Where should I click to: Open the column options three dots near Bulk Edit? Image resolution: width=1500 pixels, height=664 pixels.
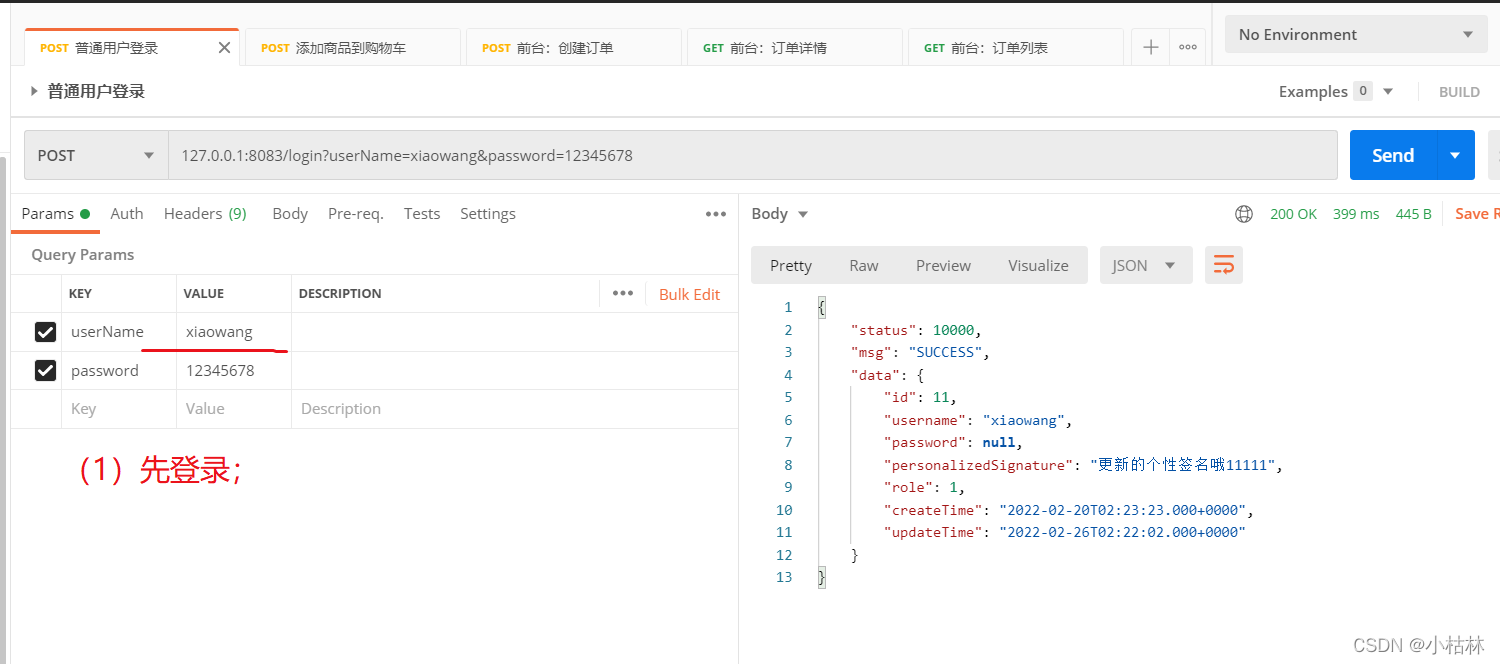point(623,293)
